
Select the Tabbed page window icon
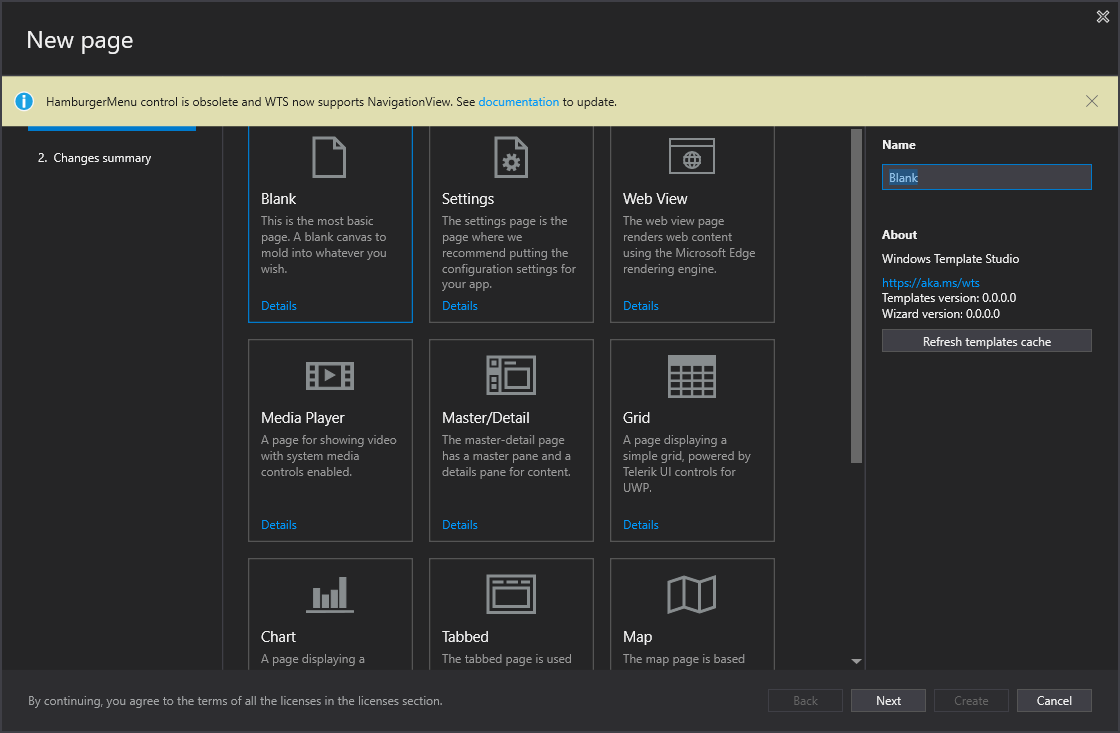point(511,594)
